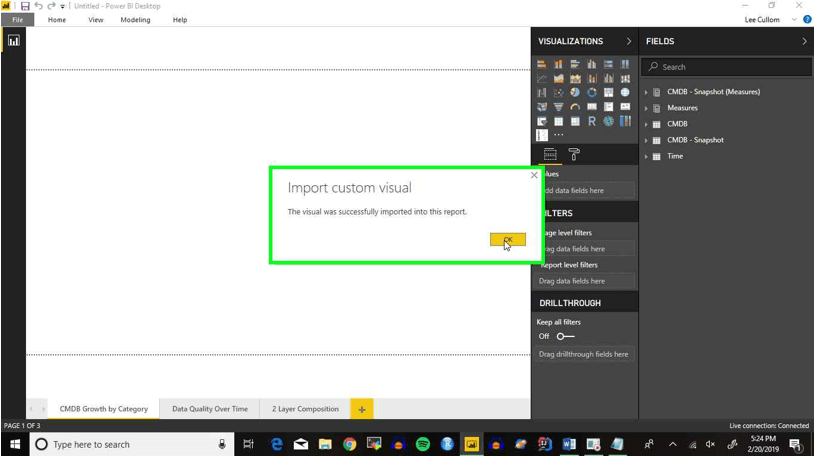The image size is (816, 456).
Task: Expand the CMDB table
Action: coord(646,124)
